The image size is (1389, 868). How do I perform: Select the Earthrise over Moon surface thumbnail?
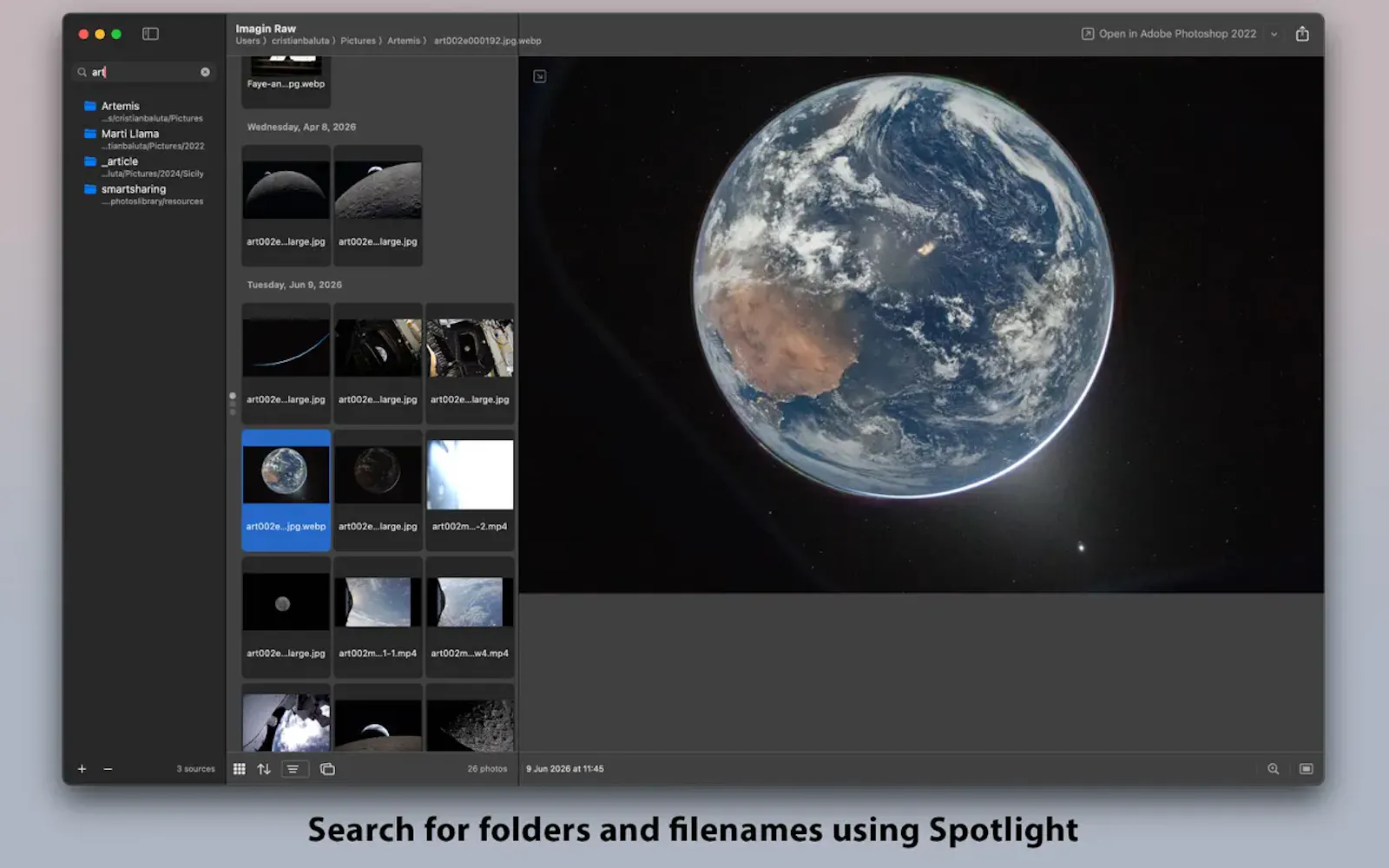378,206
